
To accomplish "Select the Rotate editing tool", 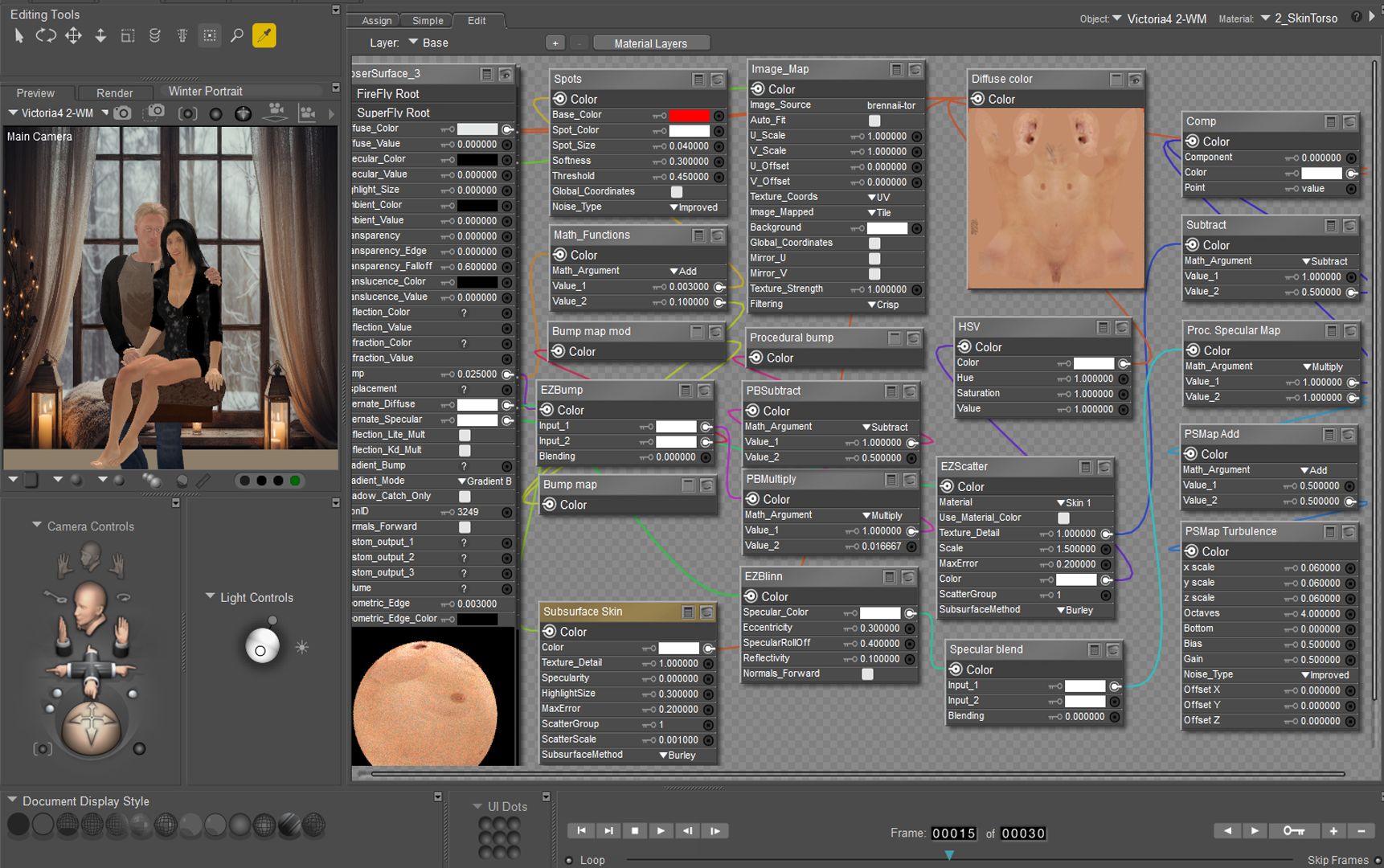I will click(x=46, y=35).
